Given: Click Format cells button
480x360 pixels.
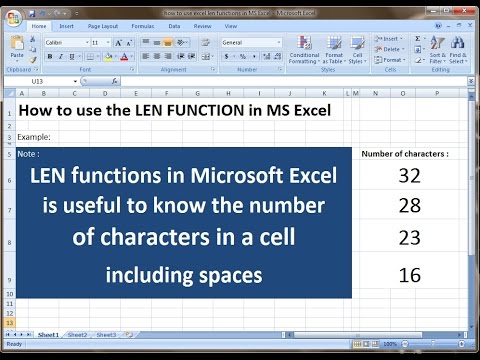Looking at the screenshot, I should [390, 60].
